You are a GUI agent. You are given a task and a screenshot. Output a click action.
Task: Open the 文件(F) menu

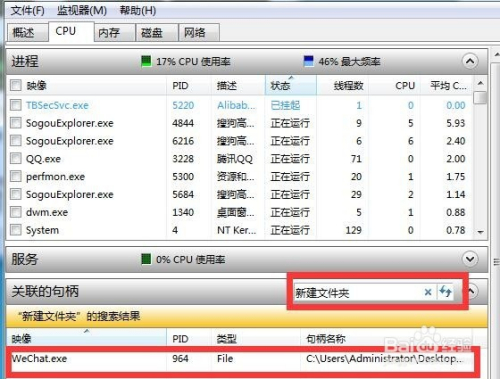pyautogui.click(x=27, y=11)
